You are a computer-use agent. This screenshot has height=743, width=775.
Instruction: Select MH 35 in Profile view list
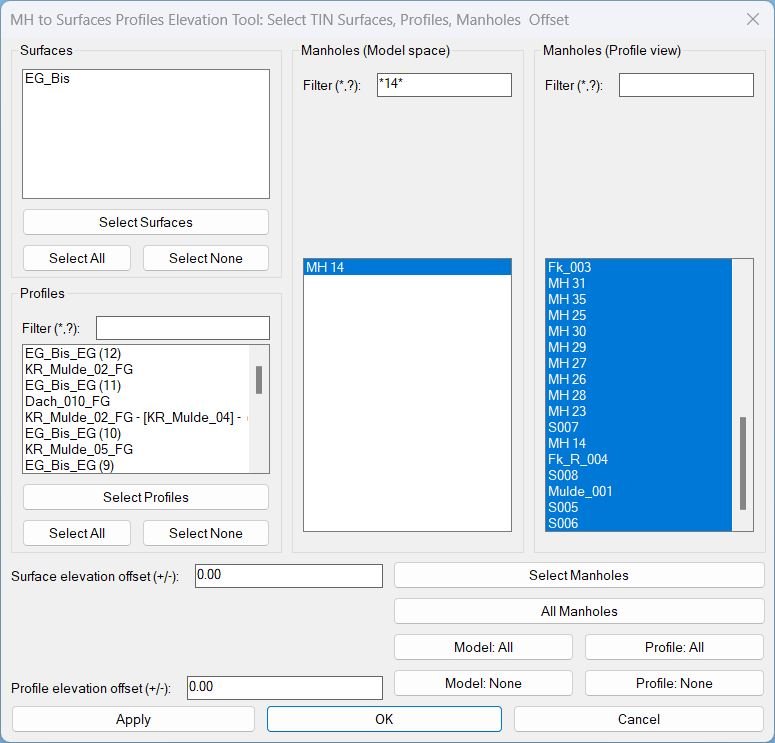point(639,299)
